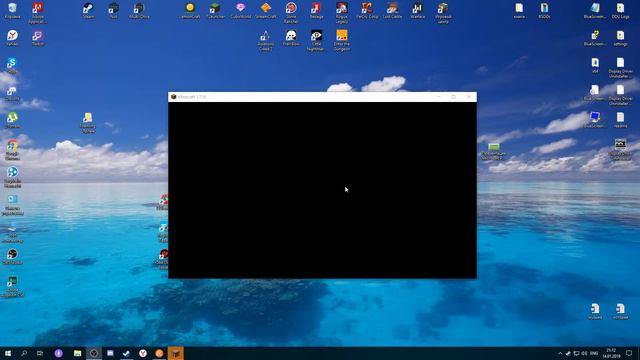This screenshot has height=360, width=640.
Task: Open the uTorrent desktop shortcut
Action: tap(12, 120)
